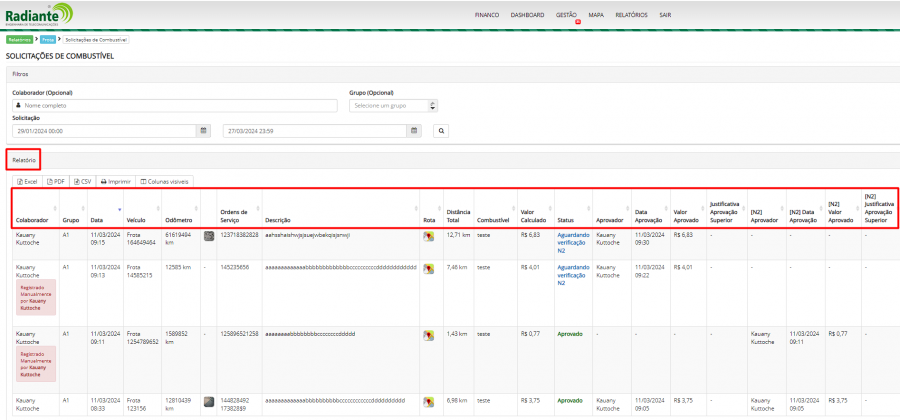Viewport: 900px width, 420px height.
Task: Print the report with Imprimir
Action: pos(116,181)
